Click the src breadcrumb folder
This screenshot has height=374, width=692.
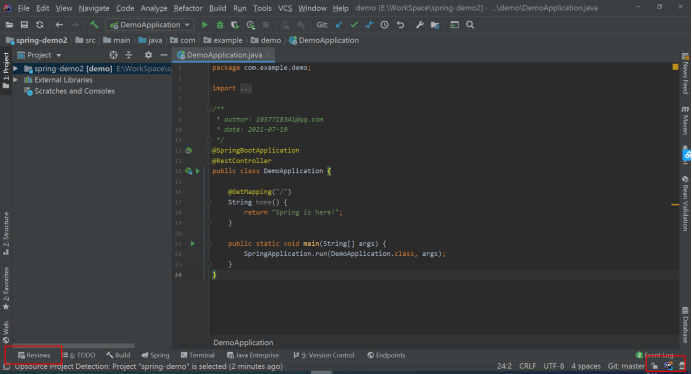[x=86, y=40]
